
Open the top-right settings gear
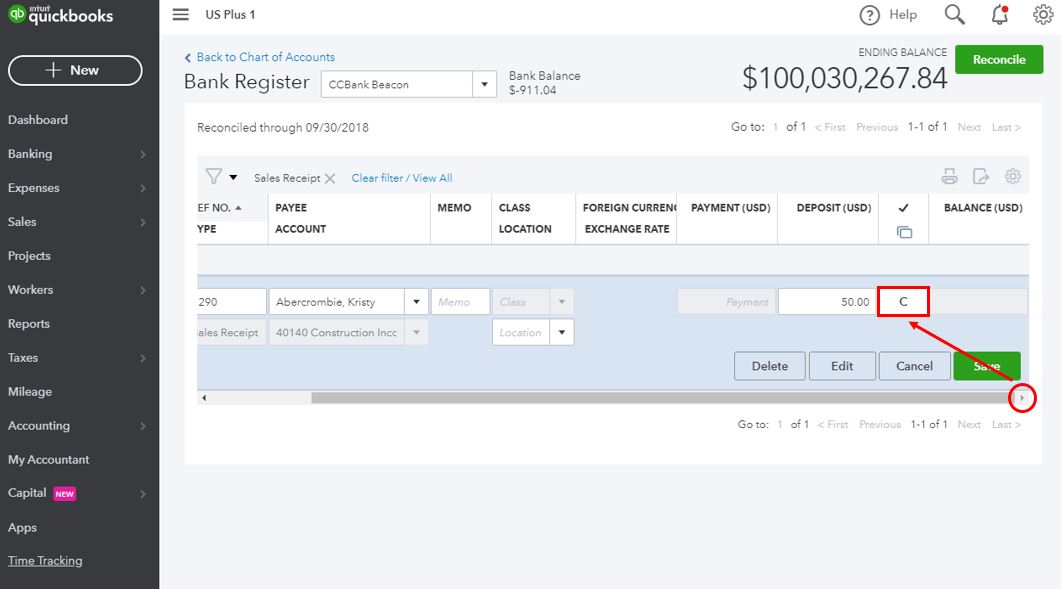(x=1043, y=14)
